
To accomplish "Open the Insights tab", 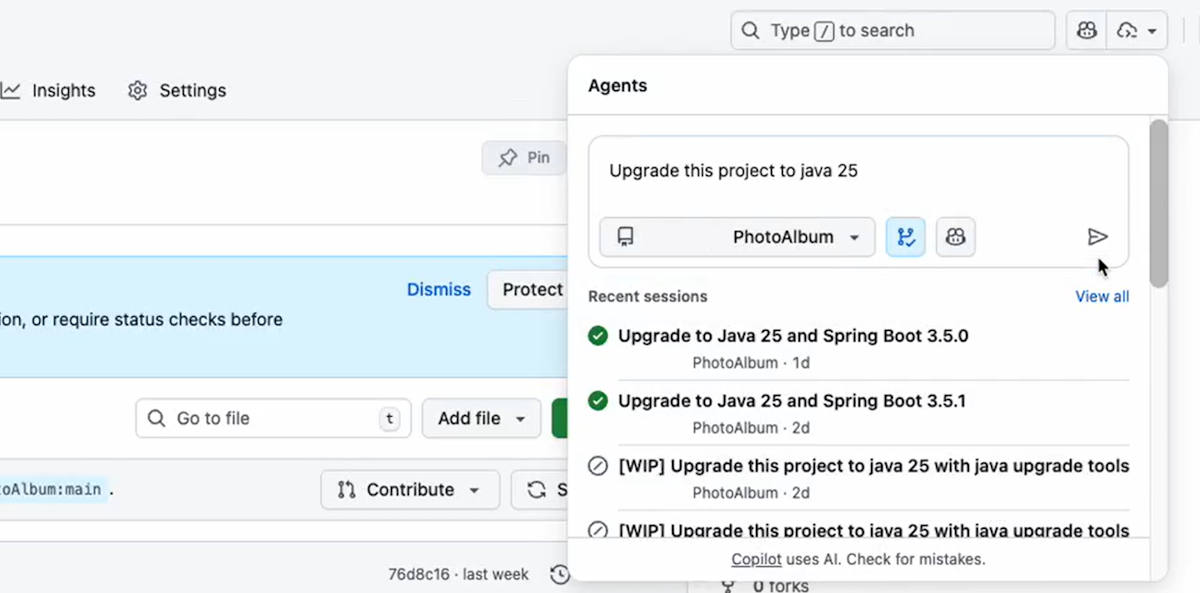I will [50, 90].
